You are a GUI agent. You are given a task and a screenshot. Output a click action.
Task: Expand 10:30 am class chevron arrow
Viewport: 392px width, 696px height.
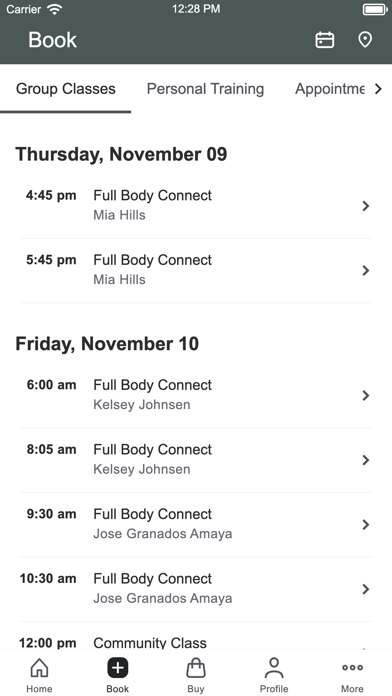366,589
